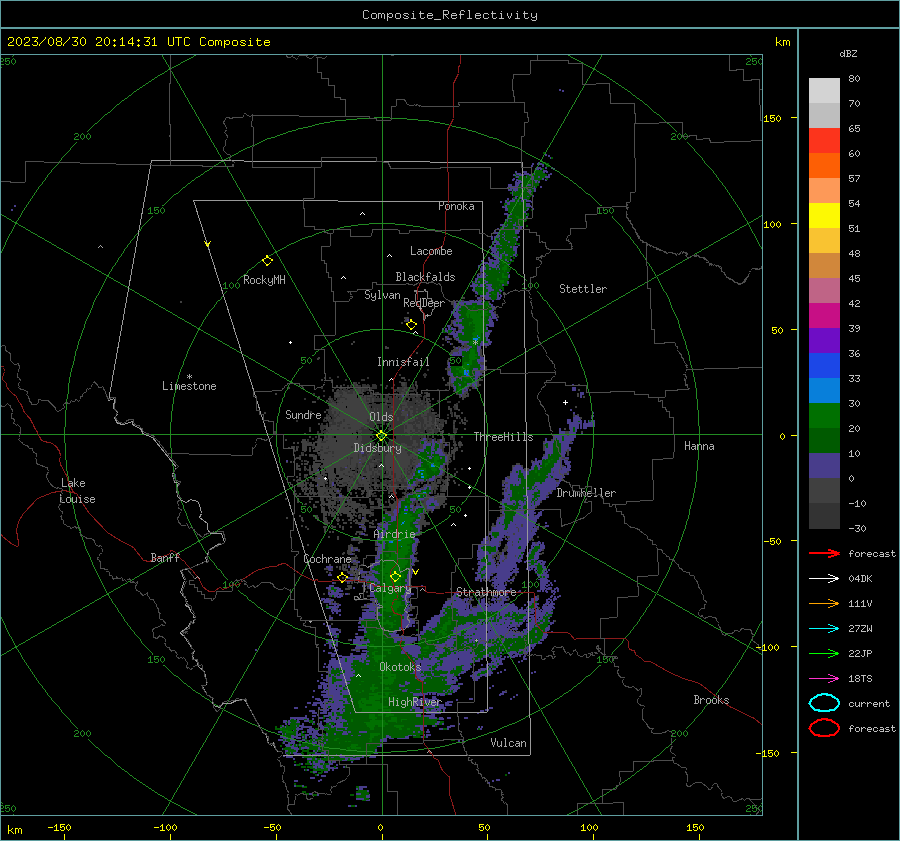The height and width of the screenshot is (841, 900).
Task: Click the yellow diamond radar marker at Olds
Action: 381,436
